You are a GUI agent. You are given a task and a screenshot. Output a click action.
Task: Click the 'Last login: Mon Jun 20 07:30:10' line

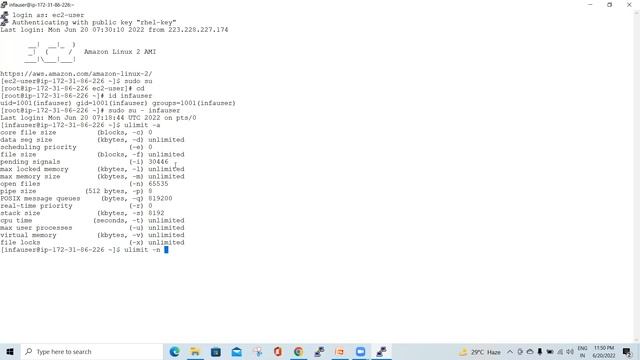pos(114,30)
